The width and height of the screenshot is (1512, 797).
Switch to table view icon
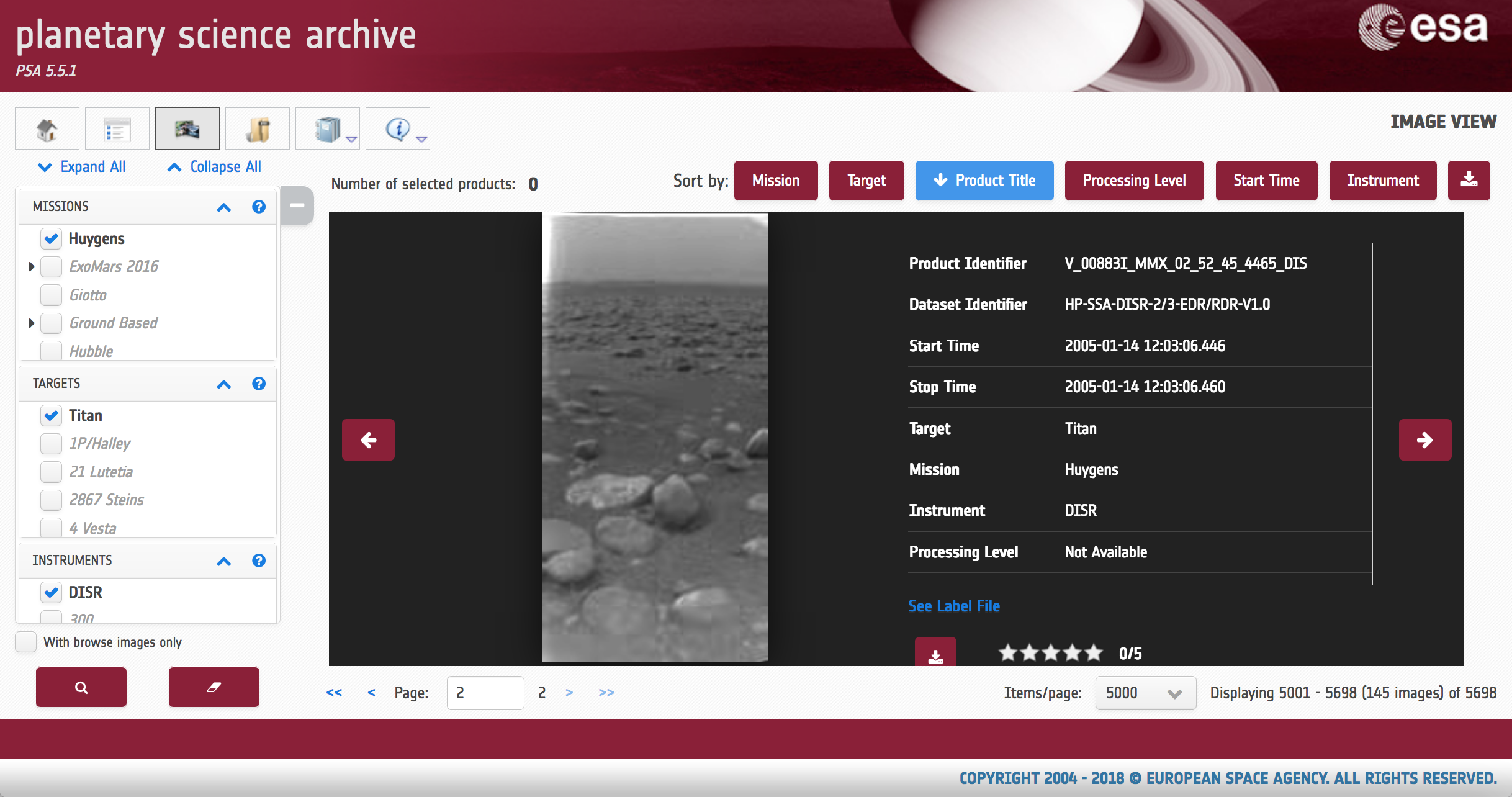(117, 129)
